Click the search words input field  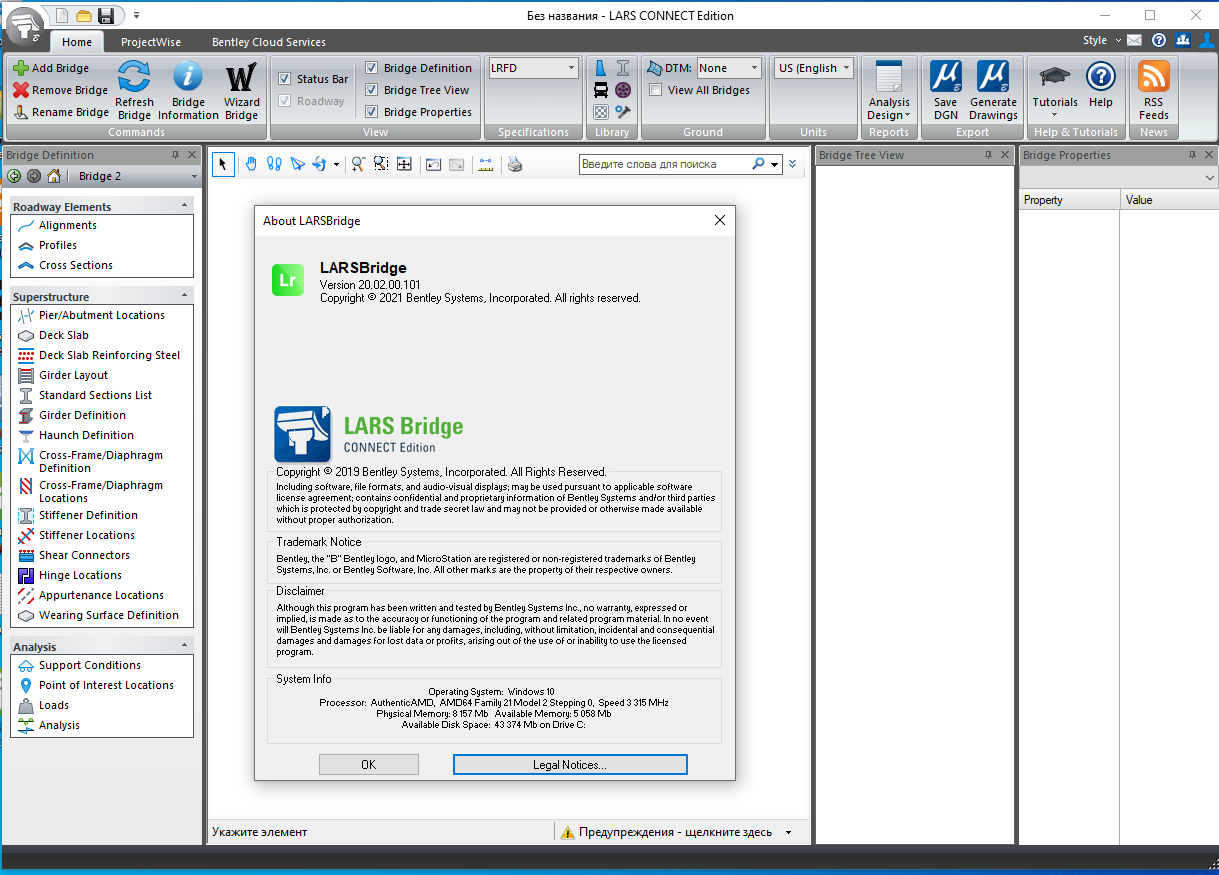[x=665, y=164]
